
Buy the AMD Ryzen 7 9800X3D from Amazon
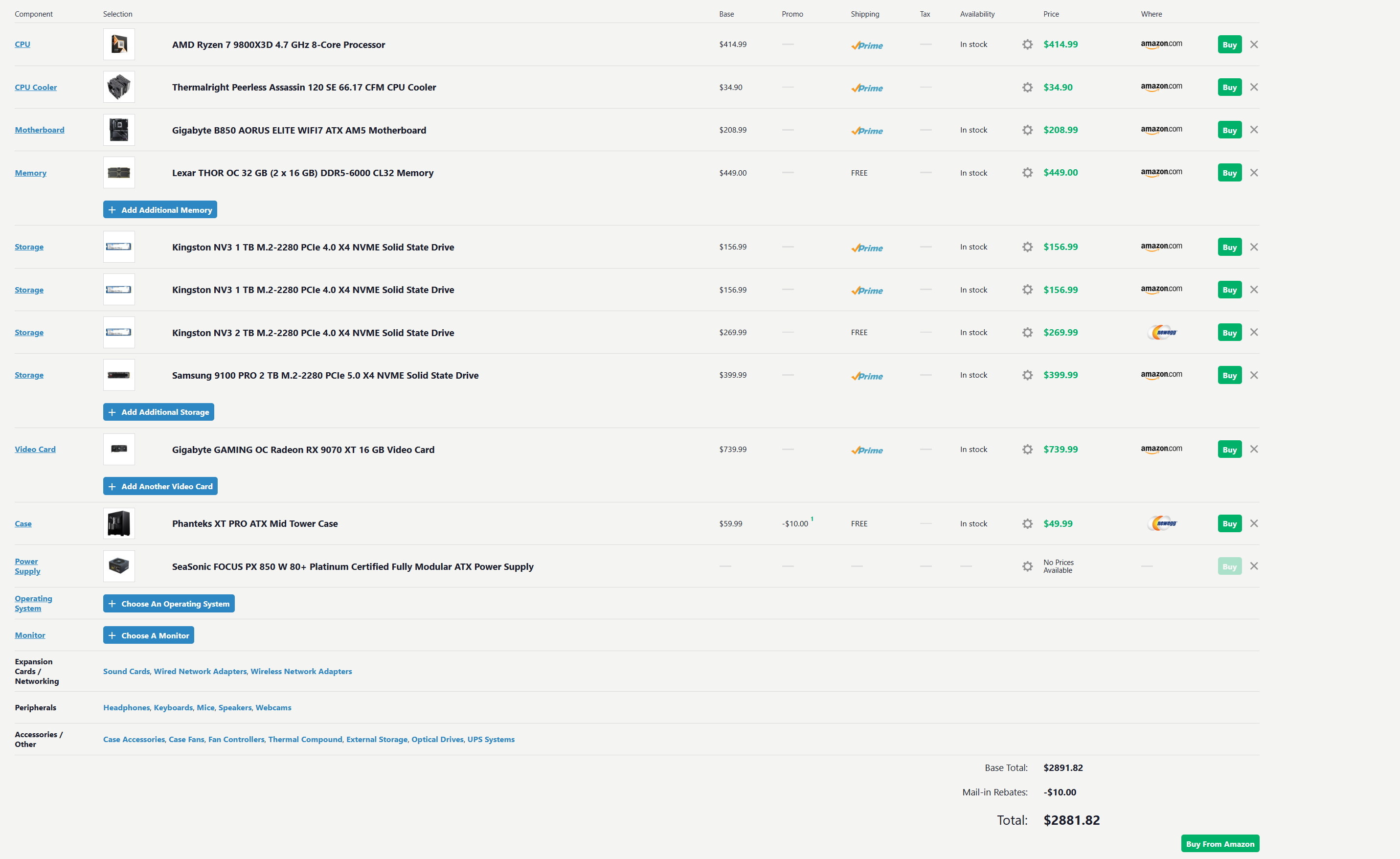[1230, 45]
